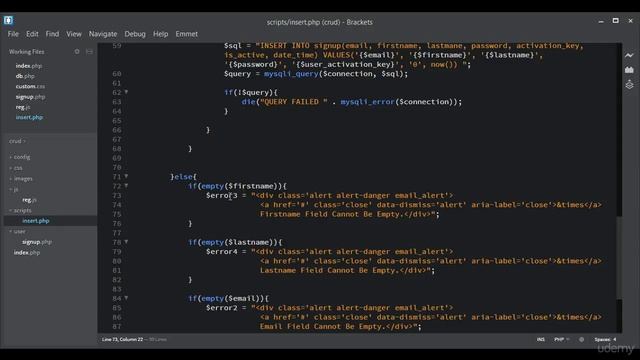Image resolution: width=640 pixels, height=360 pixels.
Task: Open the Edit menu
Action: click(32, 34)
